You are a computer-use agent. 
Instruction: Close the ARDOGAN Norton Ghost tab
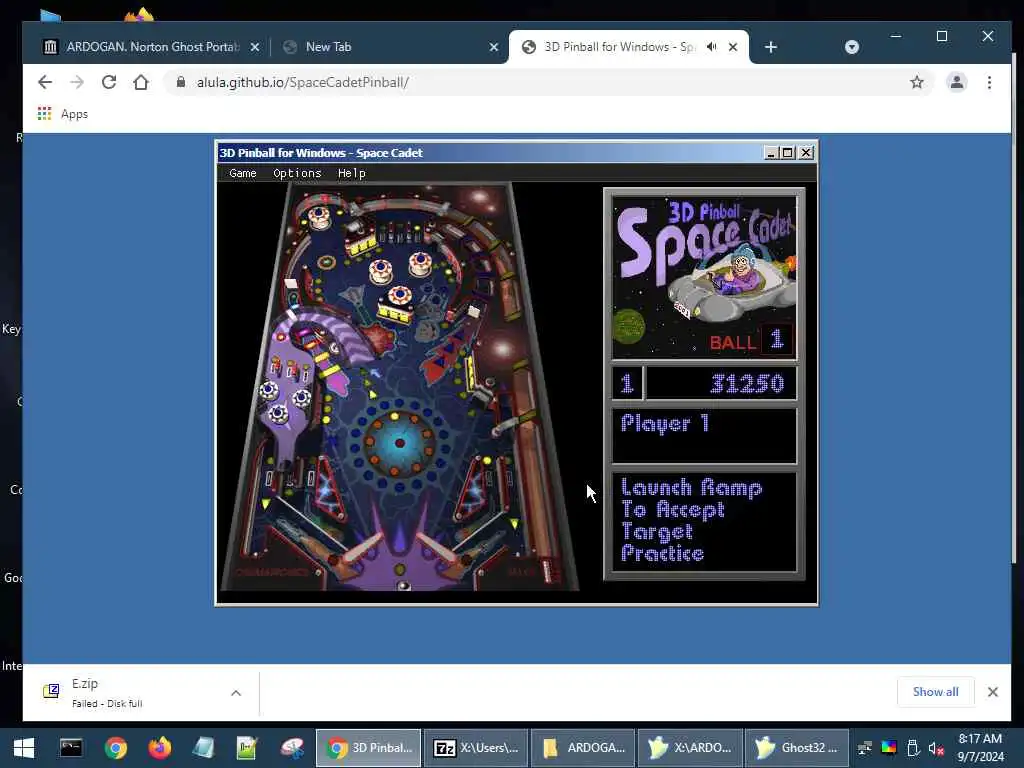255,47
